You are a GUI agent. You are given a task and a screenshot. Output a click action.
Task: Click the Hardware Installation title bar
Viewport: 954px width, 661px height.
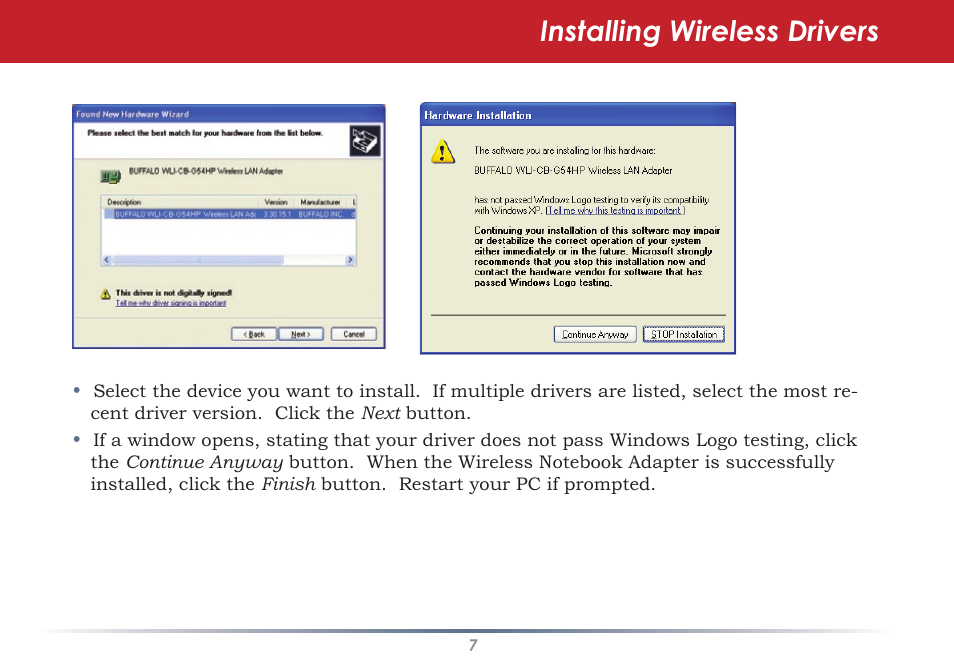577,115
